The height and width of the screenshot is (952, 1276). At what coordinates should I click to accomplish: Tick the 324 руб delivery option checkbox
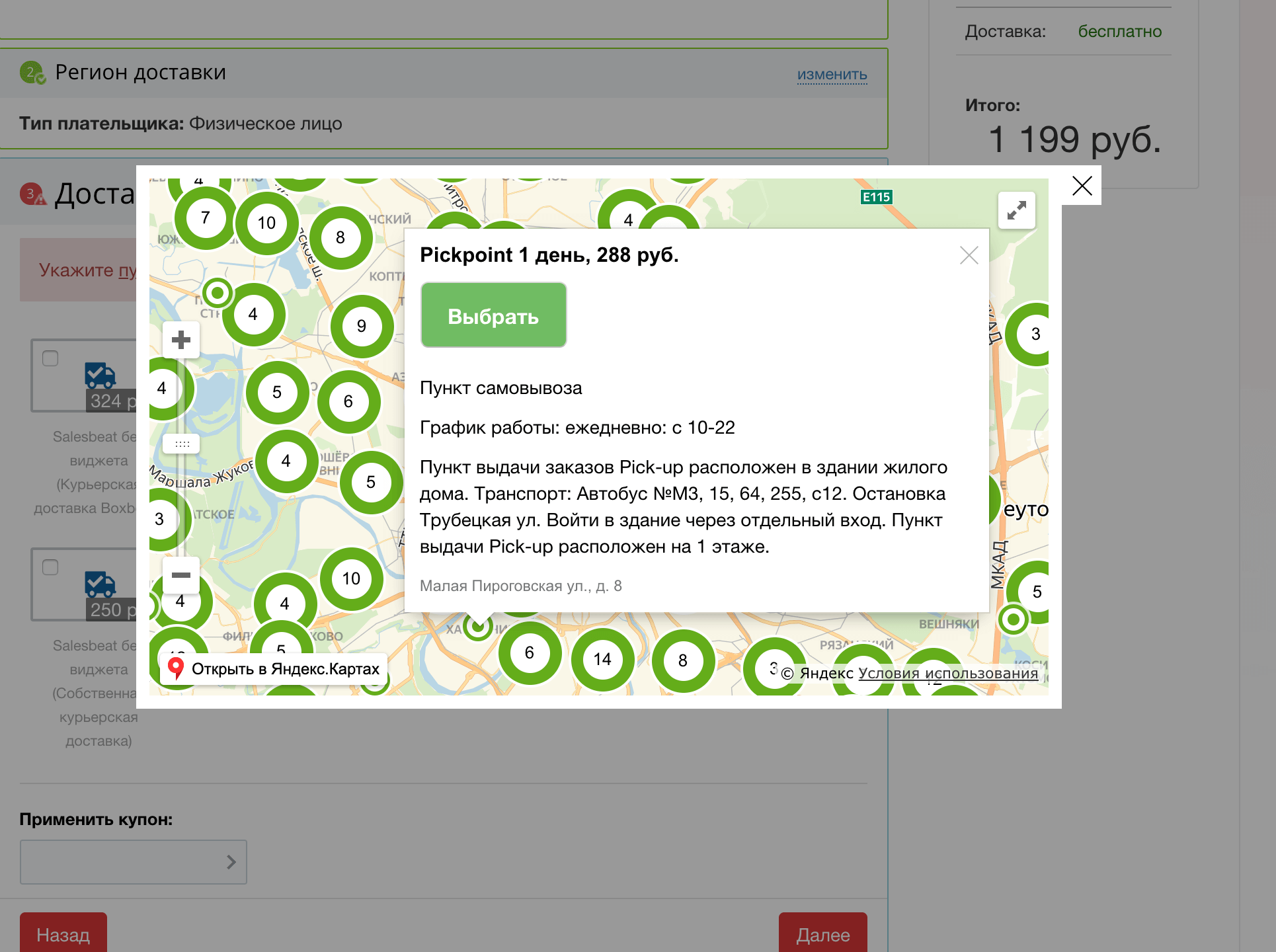point(50,358)
